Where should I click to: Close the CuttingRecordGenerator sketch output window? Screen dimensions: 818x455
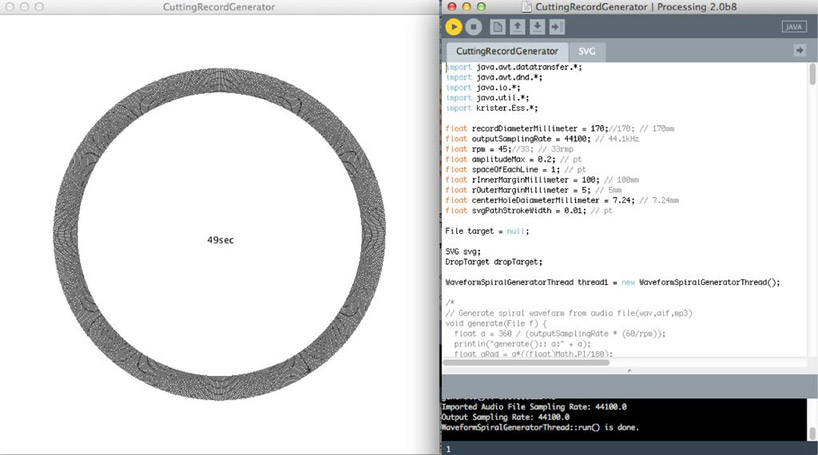[10, 7]
